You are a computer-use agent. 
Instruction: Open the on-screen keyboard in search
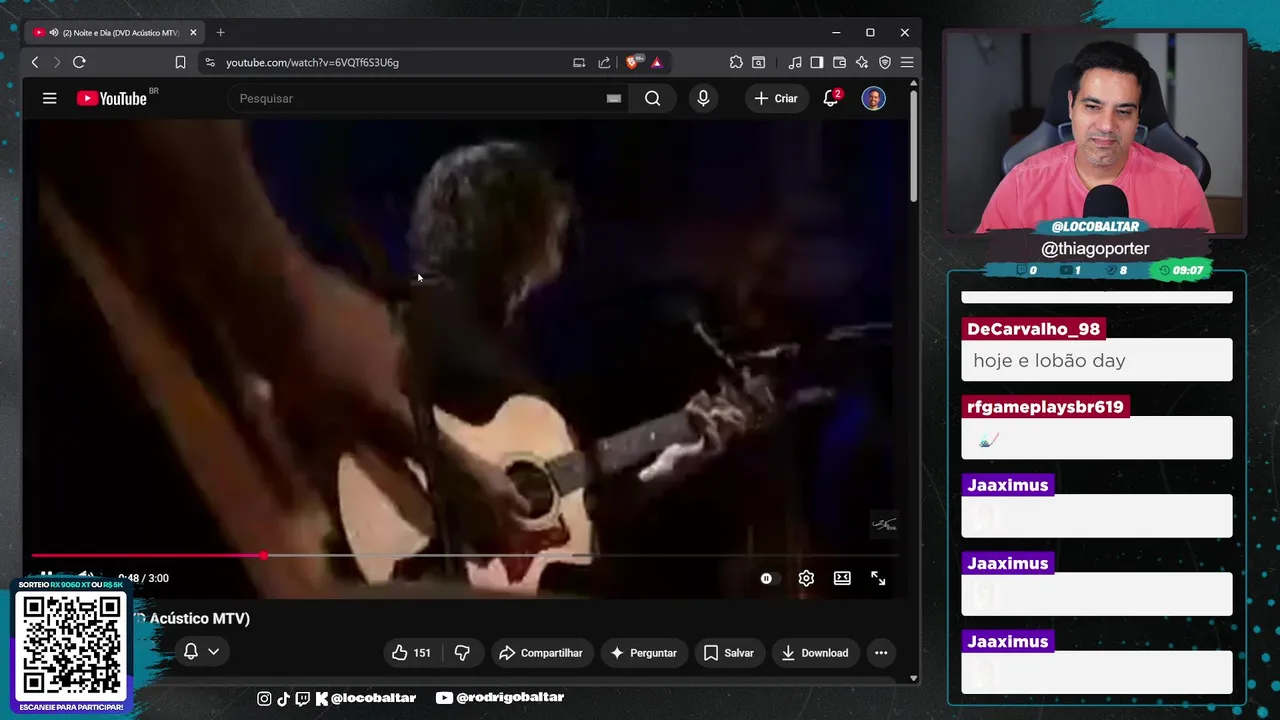614,98
